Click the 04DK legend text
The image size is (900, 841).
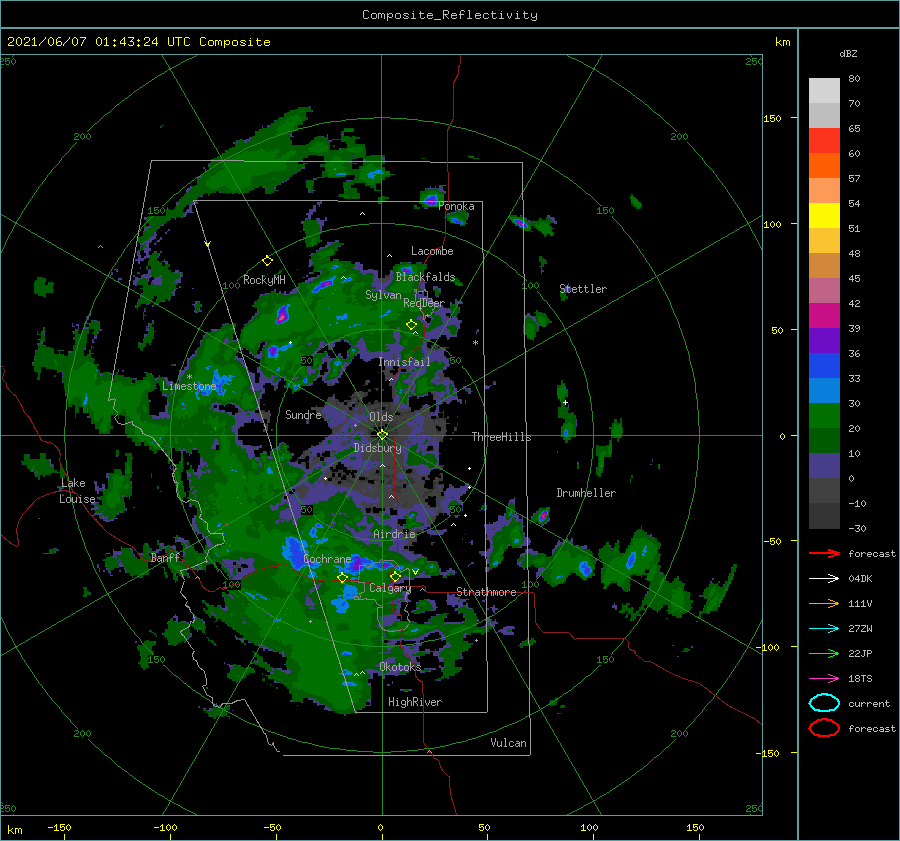pyautogui.click(x=860, y=579)
